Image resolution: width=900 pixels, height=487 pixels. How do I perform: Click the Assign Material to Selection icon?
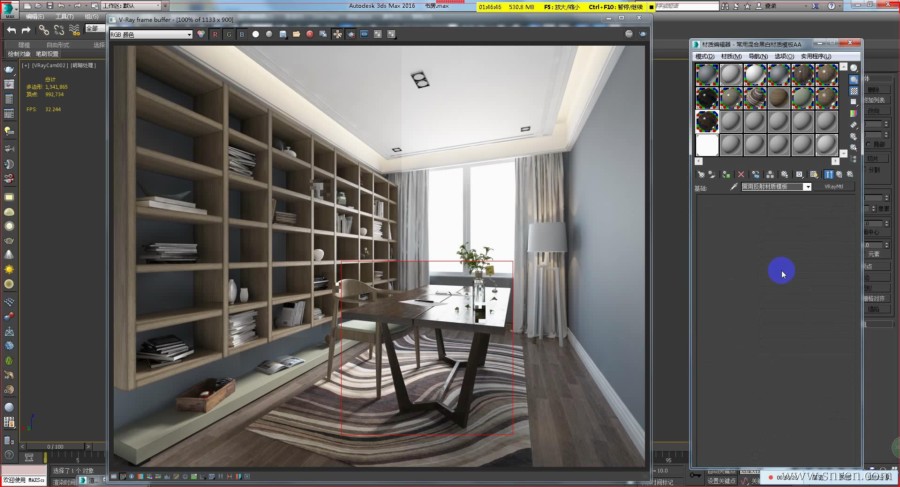[726, 175]
